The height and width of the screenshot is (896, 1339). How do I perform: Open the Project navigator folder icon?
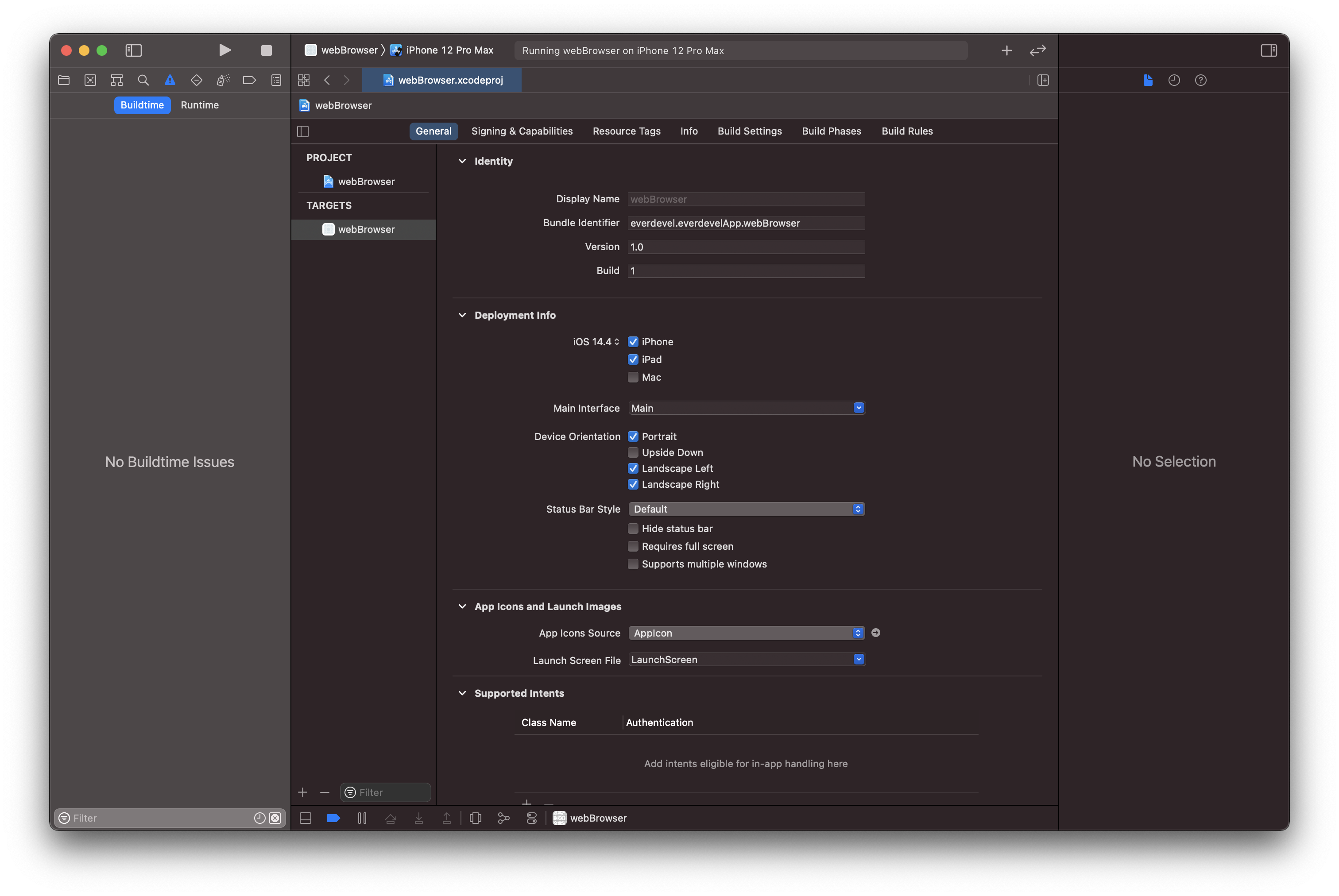click(63, 80)
